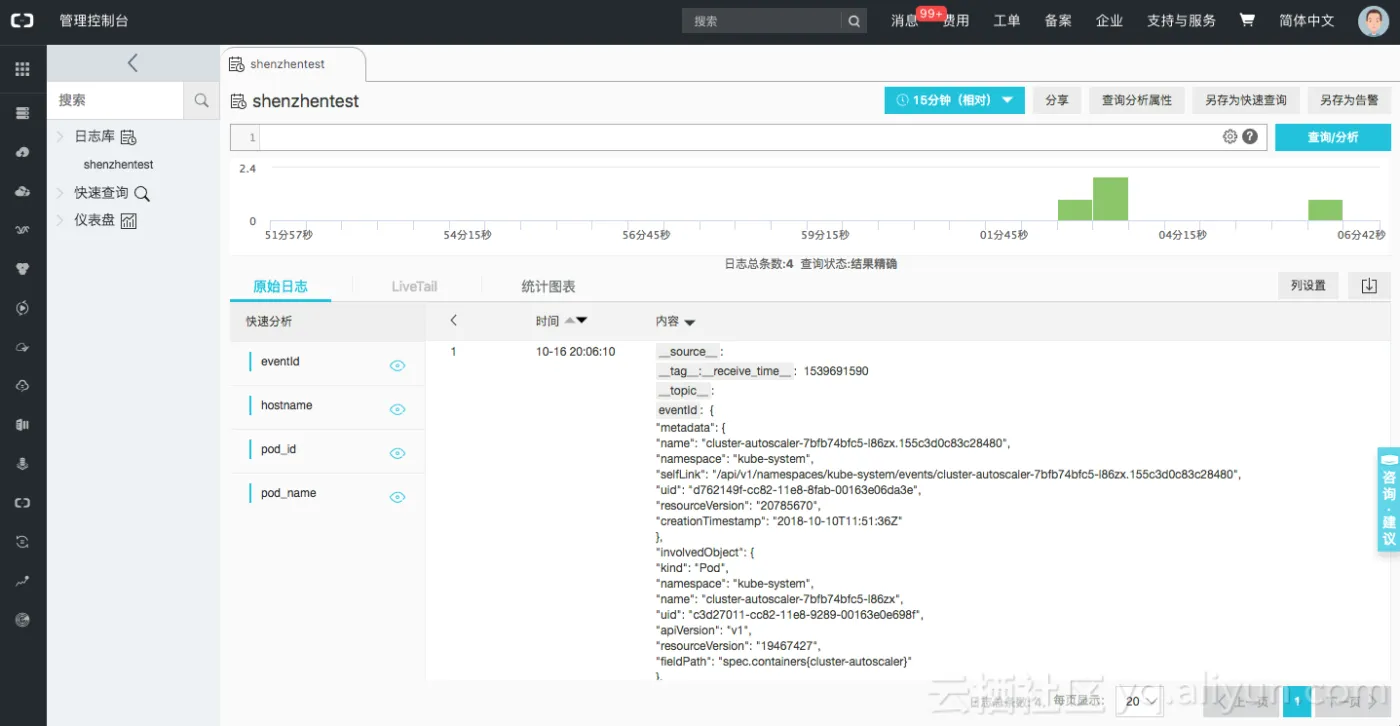This screenshot has height=726, width=1400.
Task: Open the query help question mark icon
Action: click(x=1250, y=137)
